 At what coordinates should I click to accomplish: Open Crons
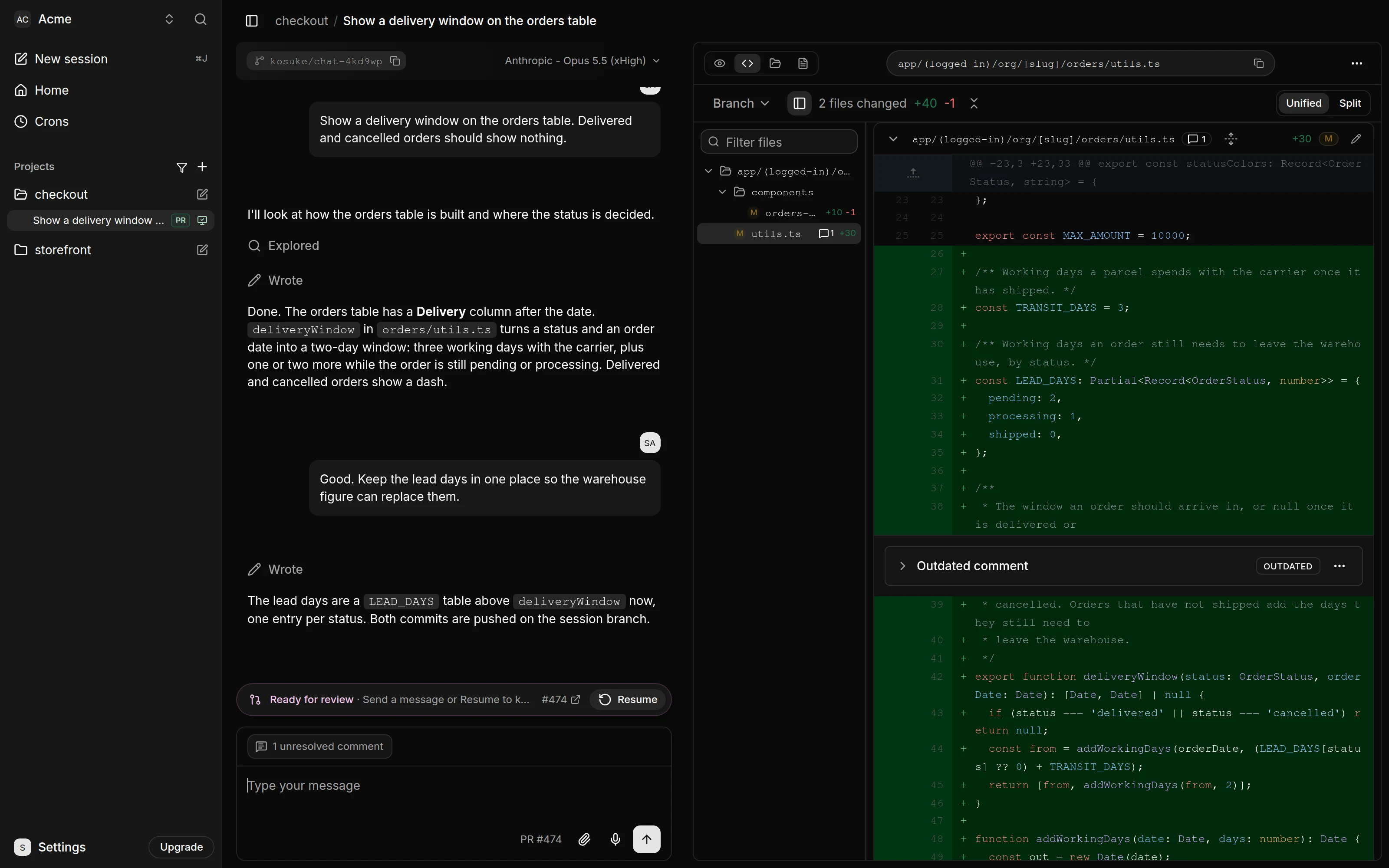[110, 122]
